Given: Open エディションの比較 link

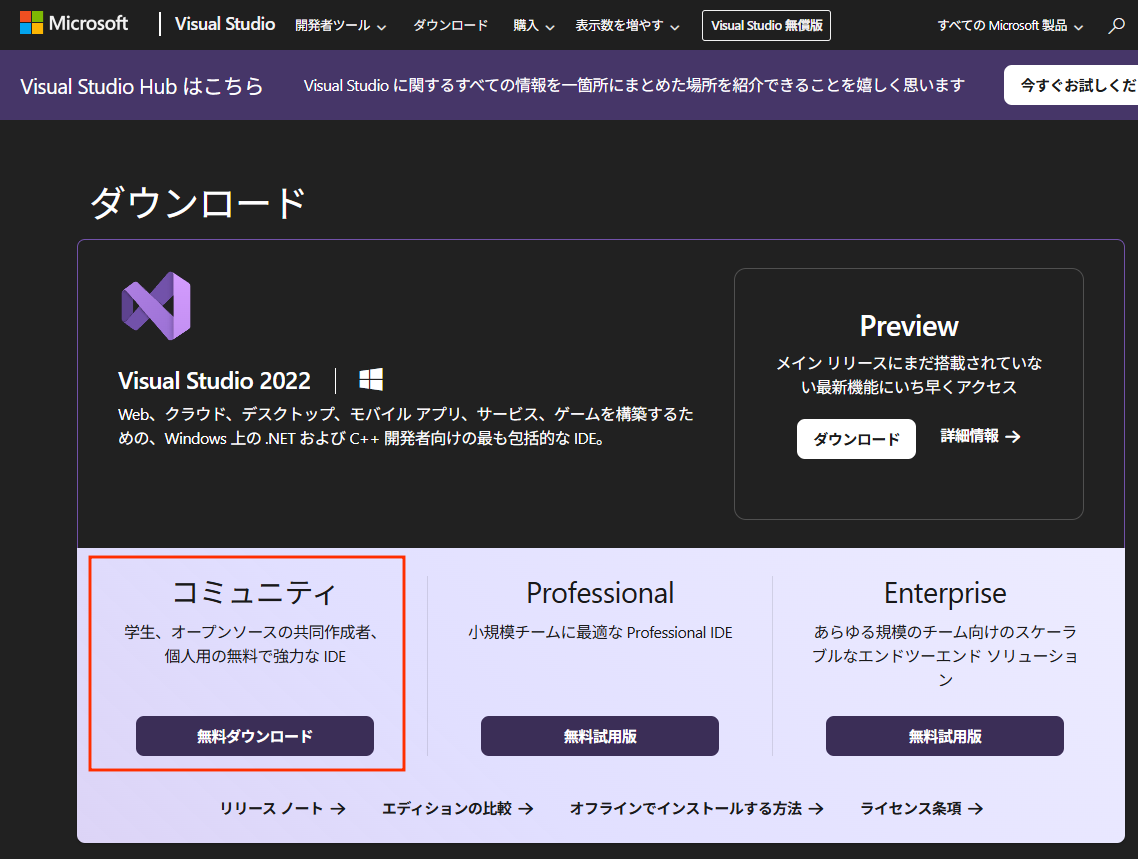Looking at the screenshot, I should point(457,808).
